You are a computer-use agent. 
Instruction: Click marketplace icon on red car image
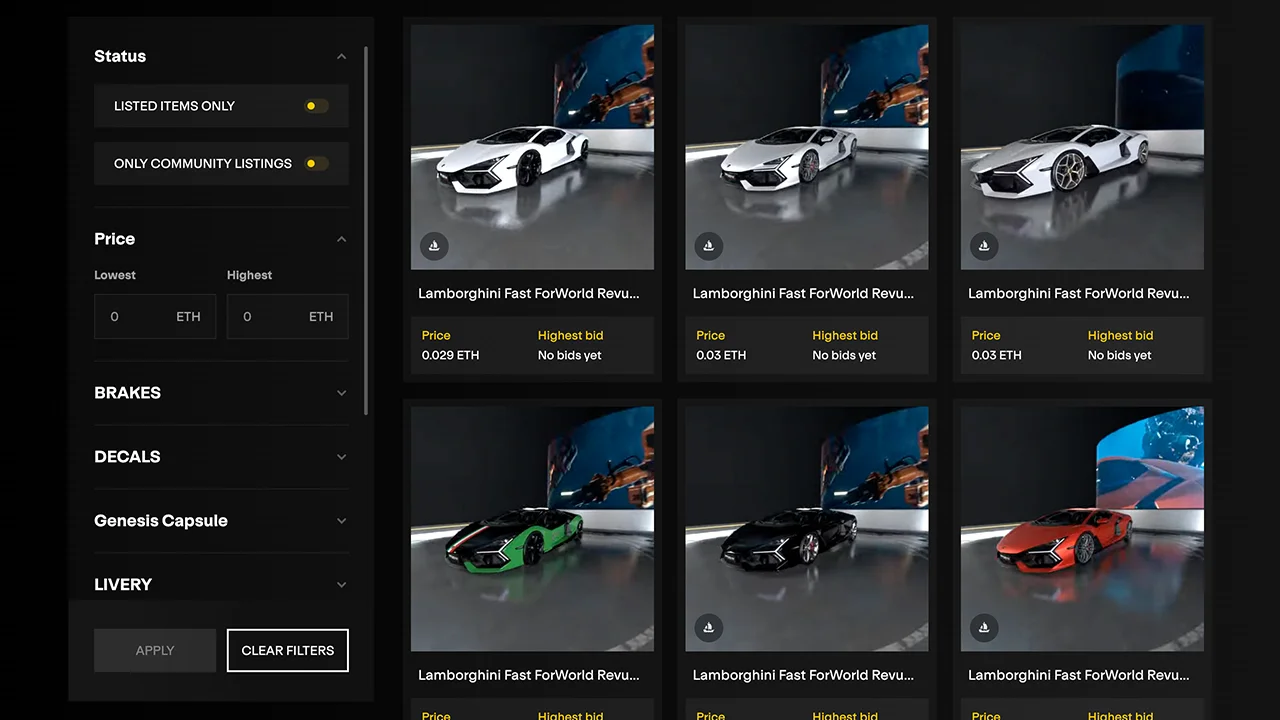(x=984, y=627)
